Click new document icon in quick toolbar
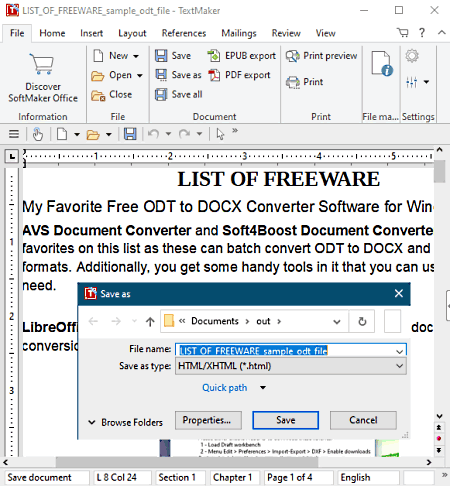 coord(62,134)
